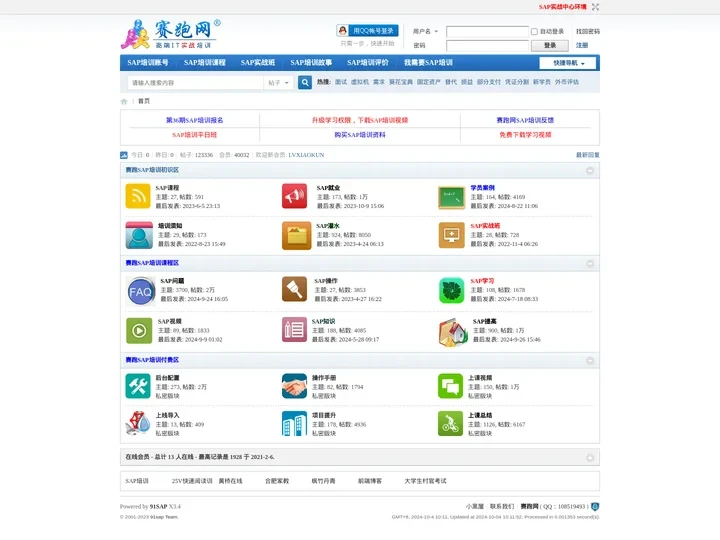
Task: Open the 免费下载学习视频 link
Action: point(525,135)
